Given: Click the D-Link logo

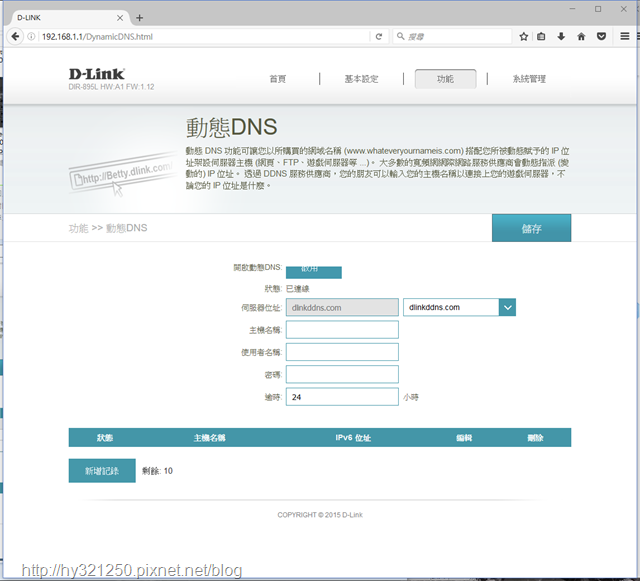Looking at the screenshot, I should (x=97, y=74).
